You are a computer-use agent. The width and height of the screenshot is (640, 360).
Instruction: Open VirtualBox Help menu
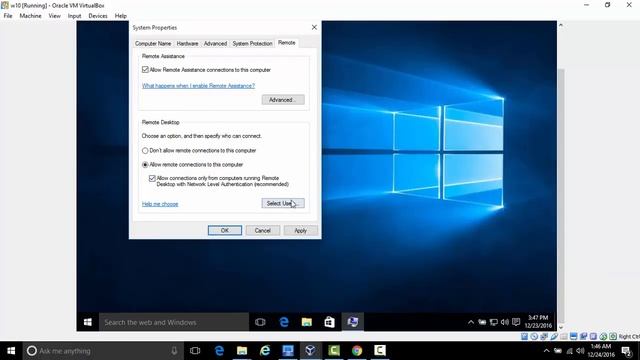(x=120, y=16)
